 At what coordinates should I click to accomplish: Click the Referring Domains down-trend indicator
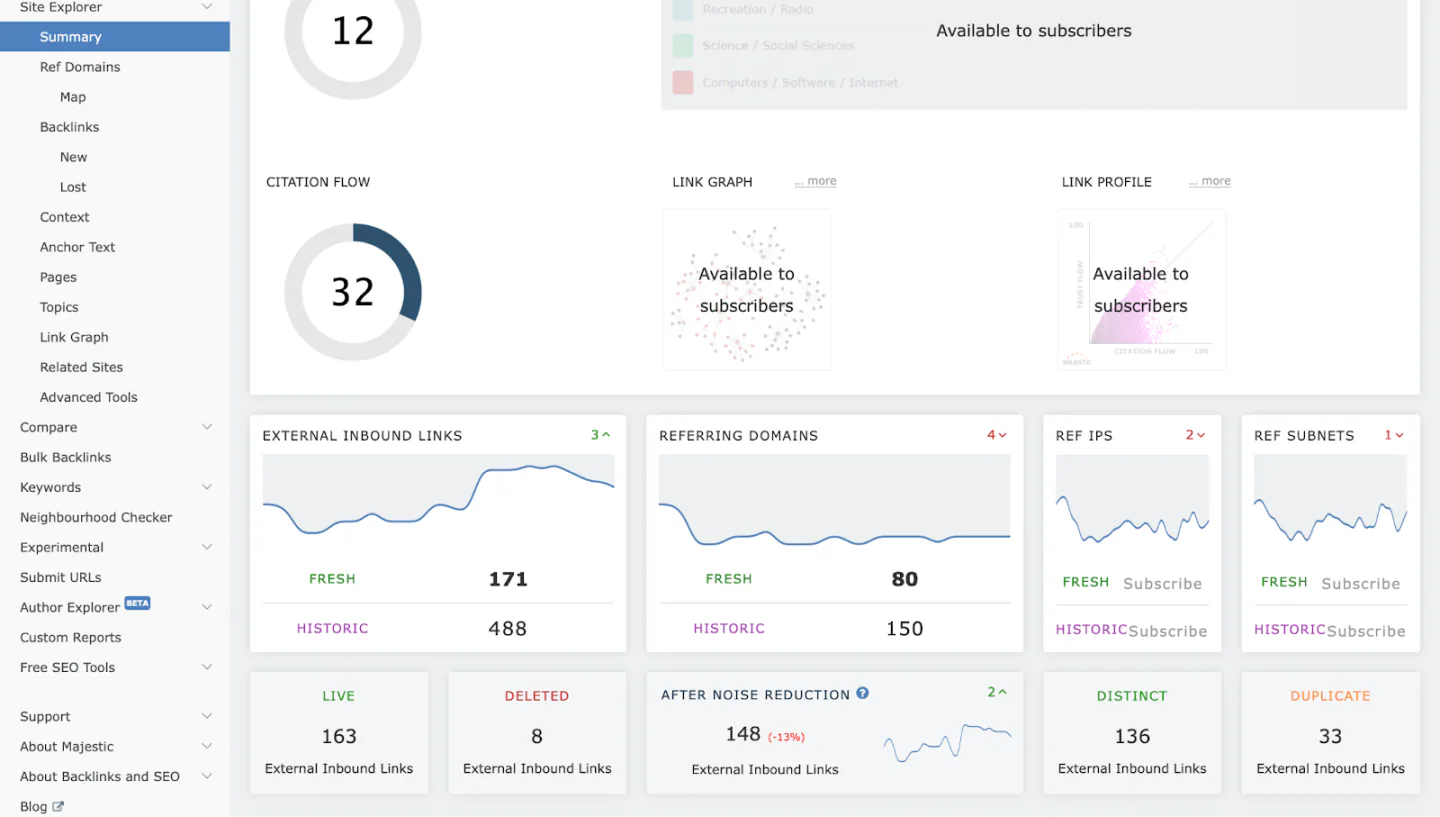pos(997,435)
